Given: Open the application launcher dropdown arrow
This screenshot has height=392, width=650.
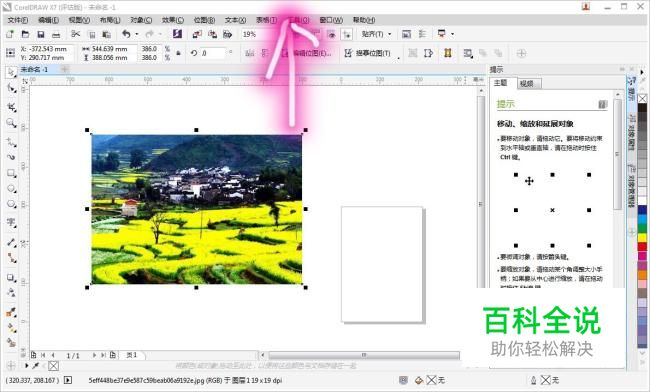Looking at the screenshot, I should coord(452,34).
